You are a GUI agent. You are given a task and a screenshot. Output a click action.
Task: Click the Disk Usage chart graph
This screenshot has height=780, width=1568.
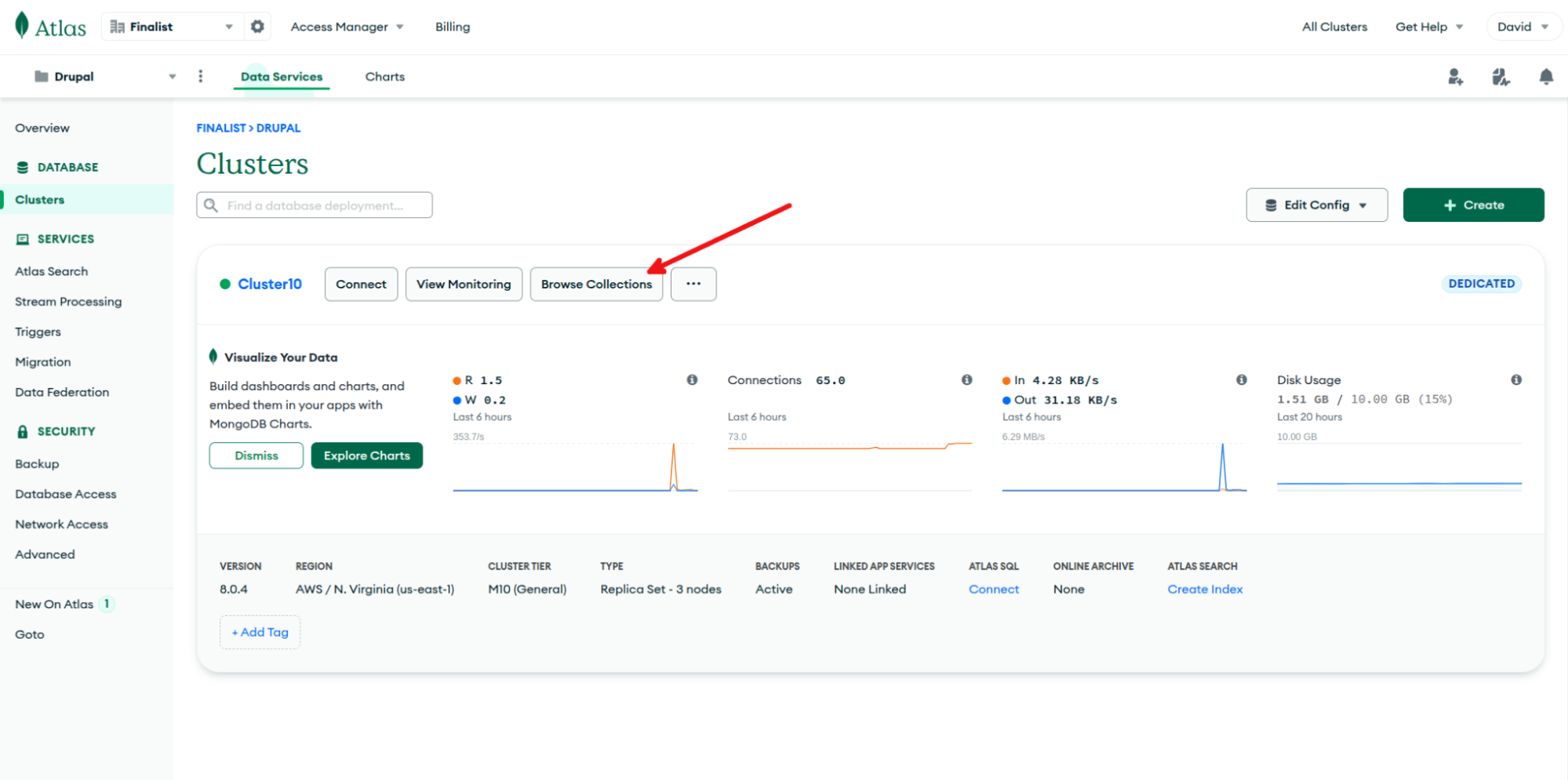coord(1399,467)
